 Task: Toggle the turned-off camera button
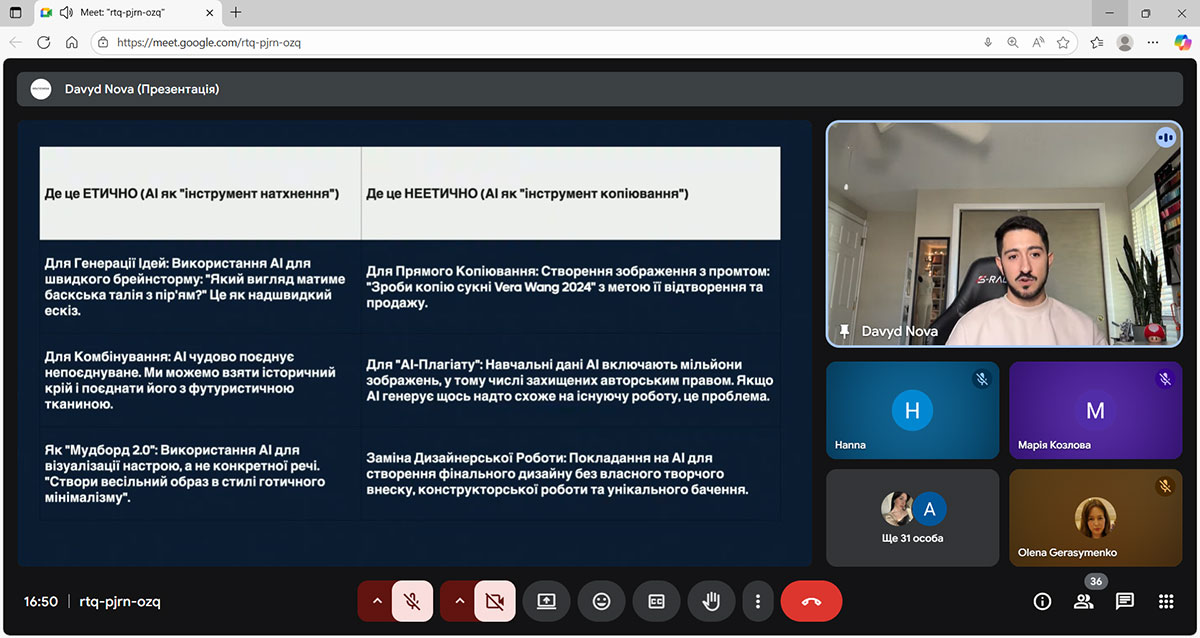pyautogui.click(x=494, y=601)
